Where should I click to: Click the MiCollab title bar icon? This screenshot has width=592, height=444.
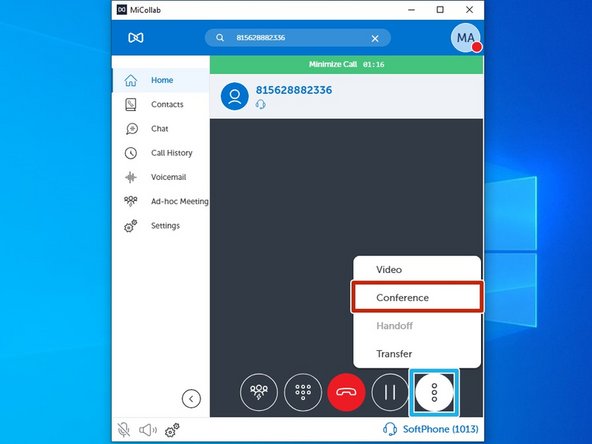point(122,10)
